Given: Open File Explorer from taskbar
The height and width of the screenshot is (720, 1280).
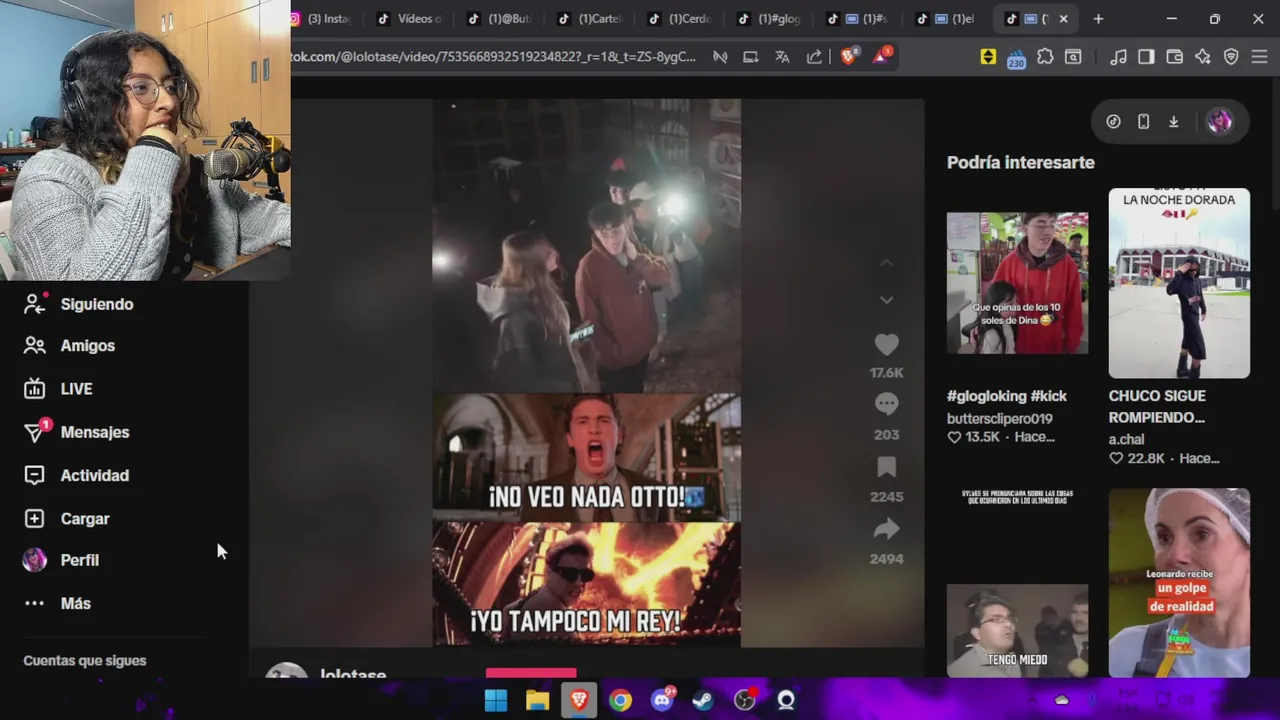Looking at the screenshot, I should point(537,701).
